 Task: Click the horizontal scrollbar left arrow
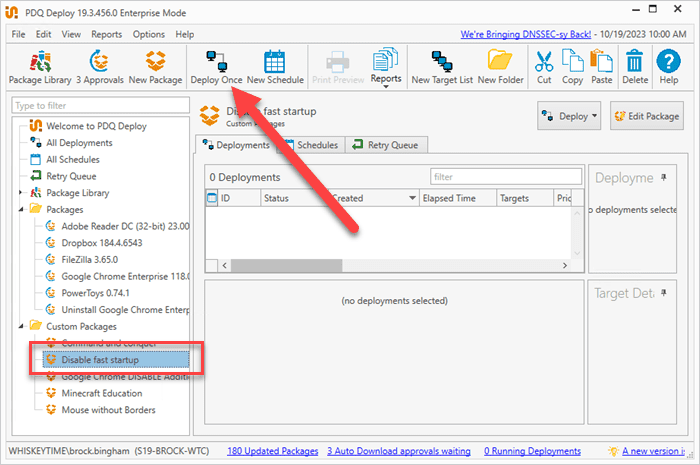(x=225, y=266)
